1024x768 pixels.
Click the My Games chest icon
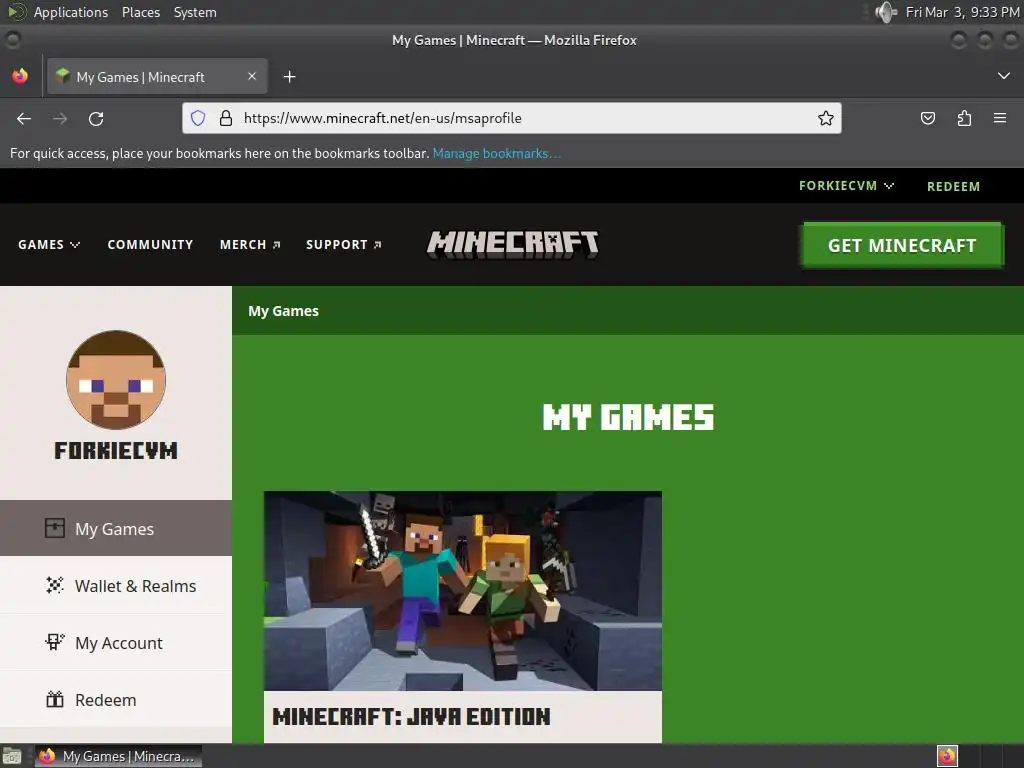coord(55,528)
